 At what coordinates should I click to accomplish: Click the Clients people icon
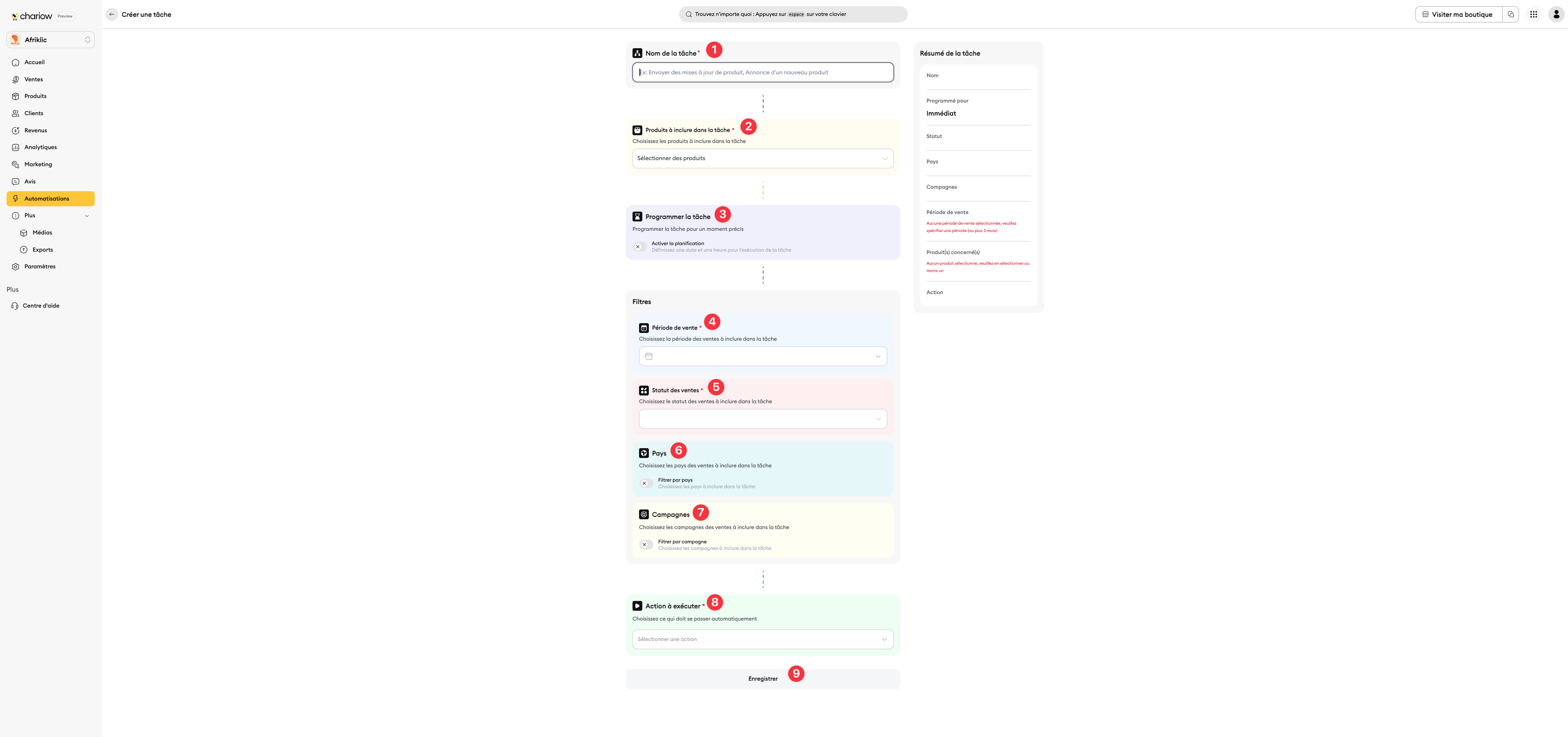click(16, 113)
